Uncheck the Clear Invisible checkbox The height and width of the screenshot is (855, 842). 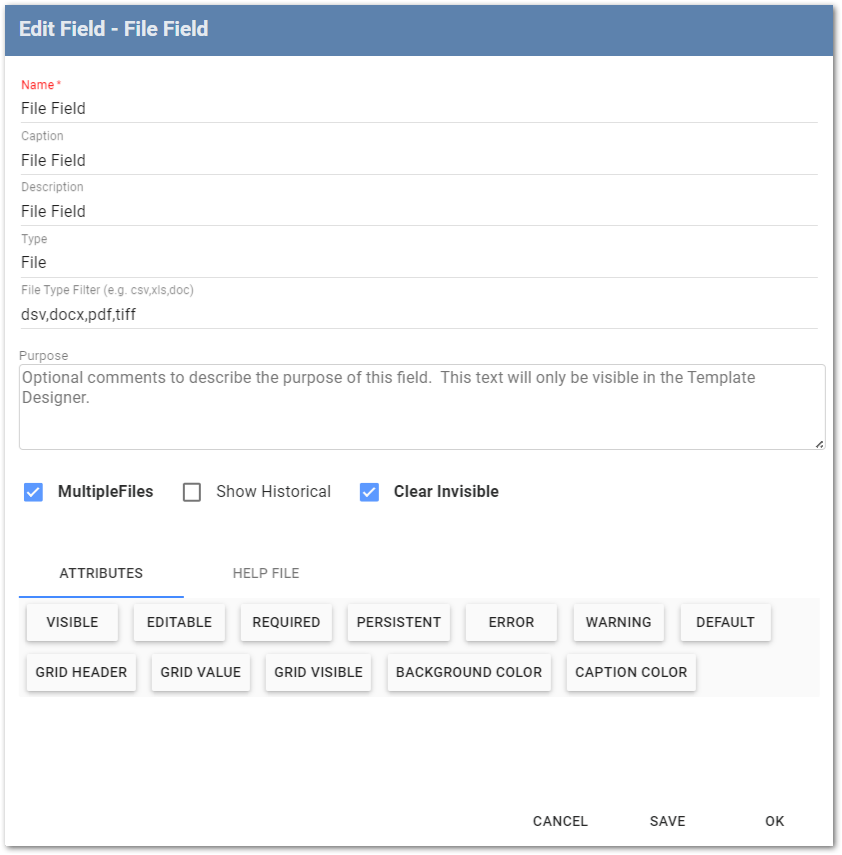370,492
